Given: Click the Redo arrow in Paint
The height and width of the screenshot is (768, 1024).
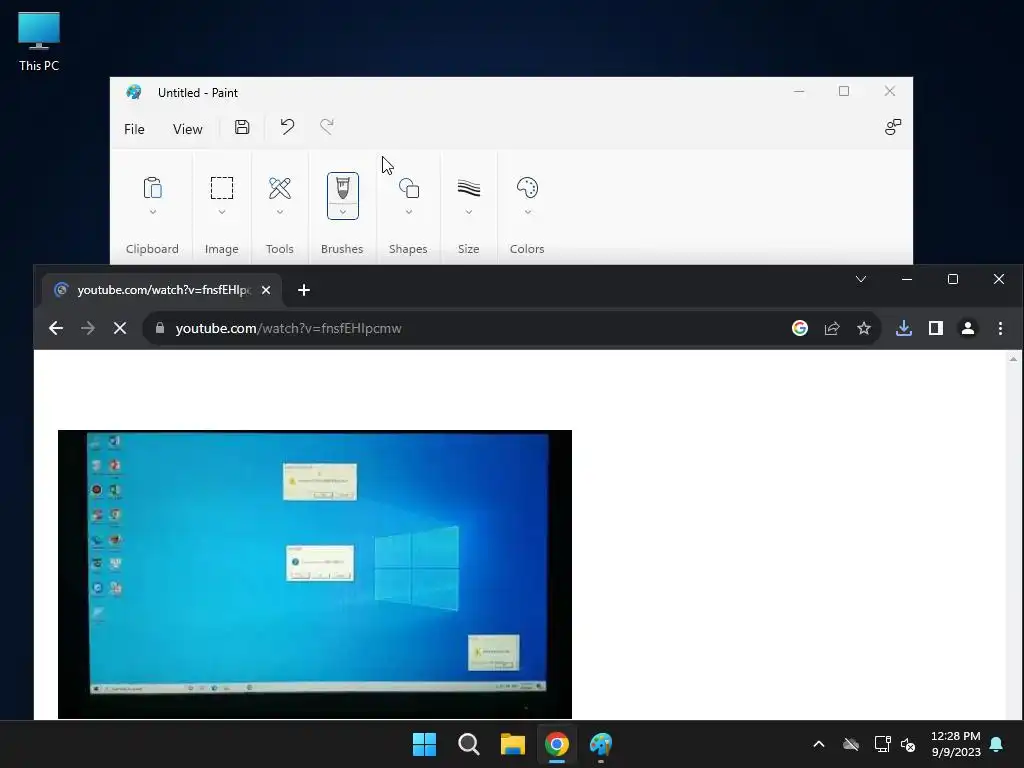Looking at the screenshot, I should pyautogui.click(x=327, y=127).
